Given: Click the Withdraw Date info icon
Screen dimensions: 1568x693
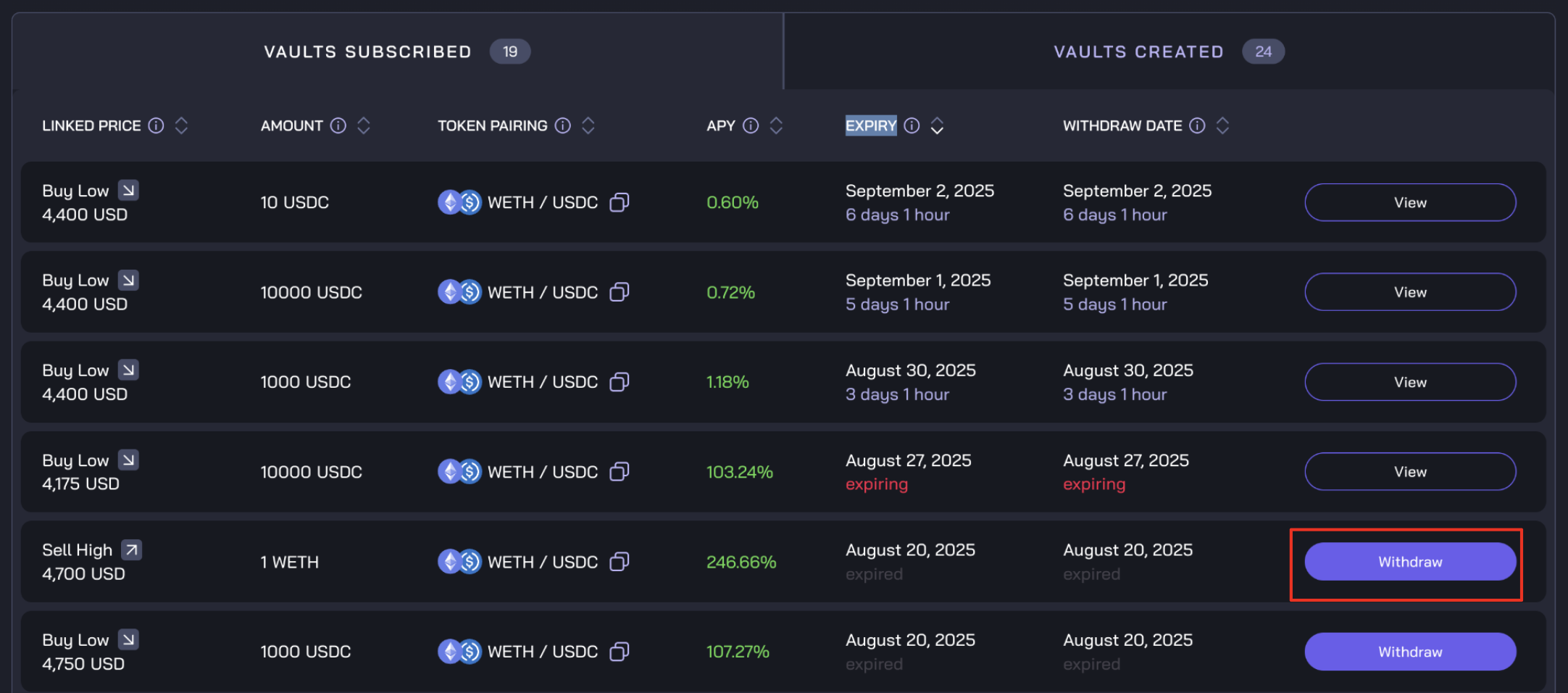Looking at the screenshot, I should [x=1197, y=125].
